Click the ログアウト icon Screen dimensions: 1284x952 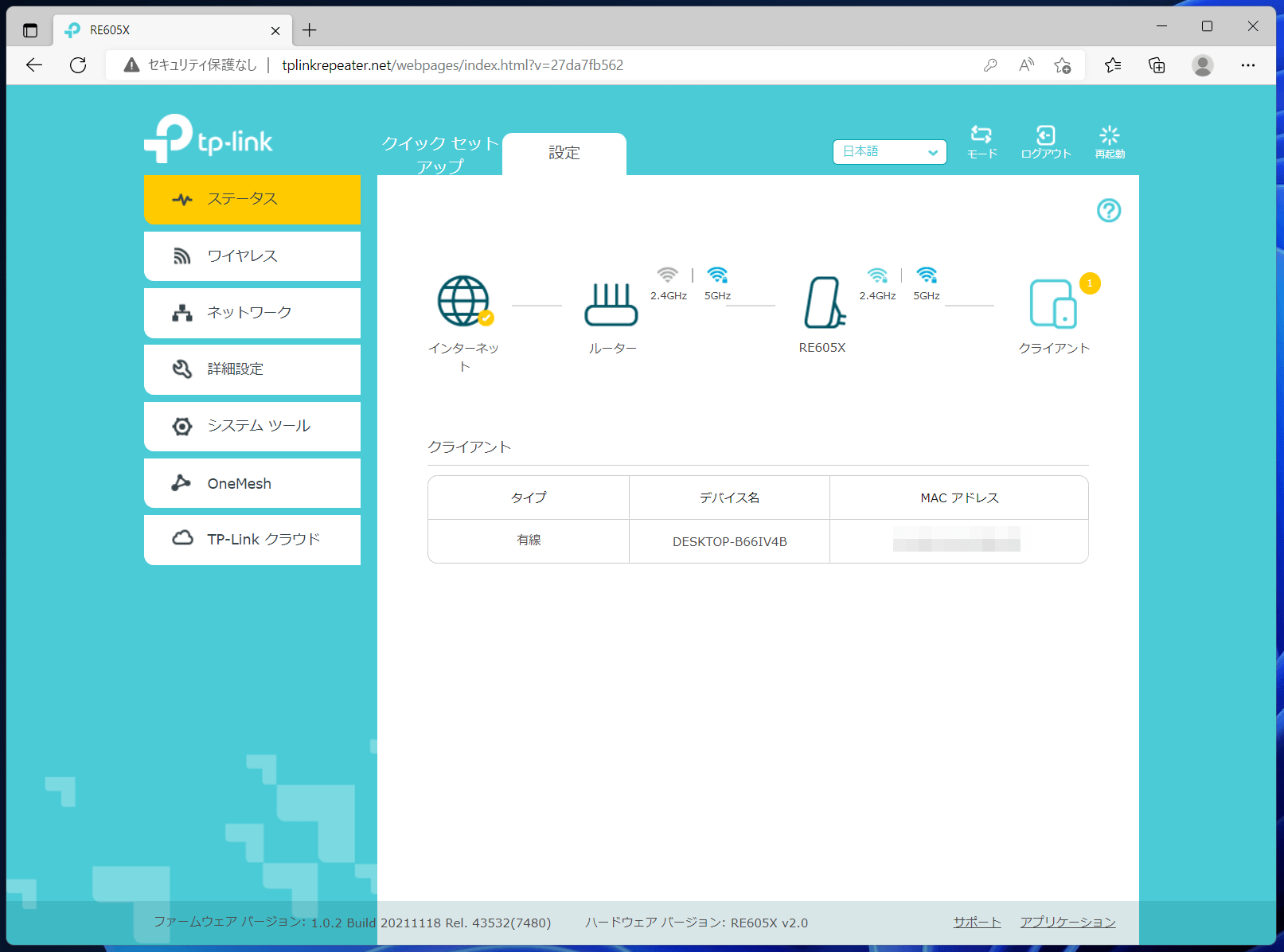1046,142
